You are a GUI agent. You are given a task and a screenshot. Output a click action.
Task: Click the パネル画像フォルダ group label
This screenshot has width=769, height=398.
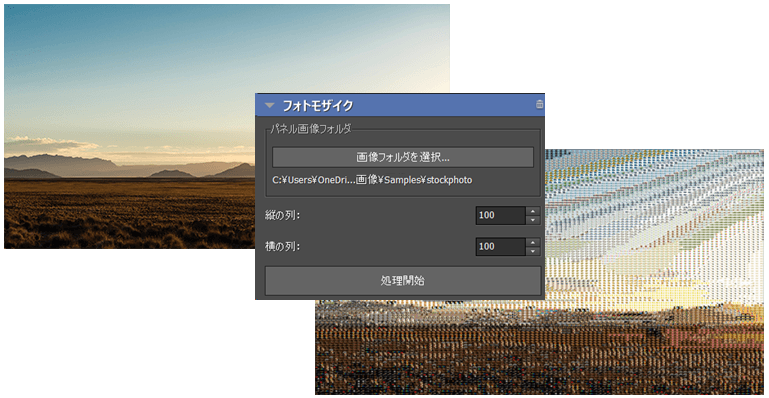pyautogui.click(x=311, y=129)
